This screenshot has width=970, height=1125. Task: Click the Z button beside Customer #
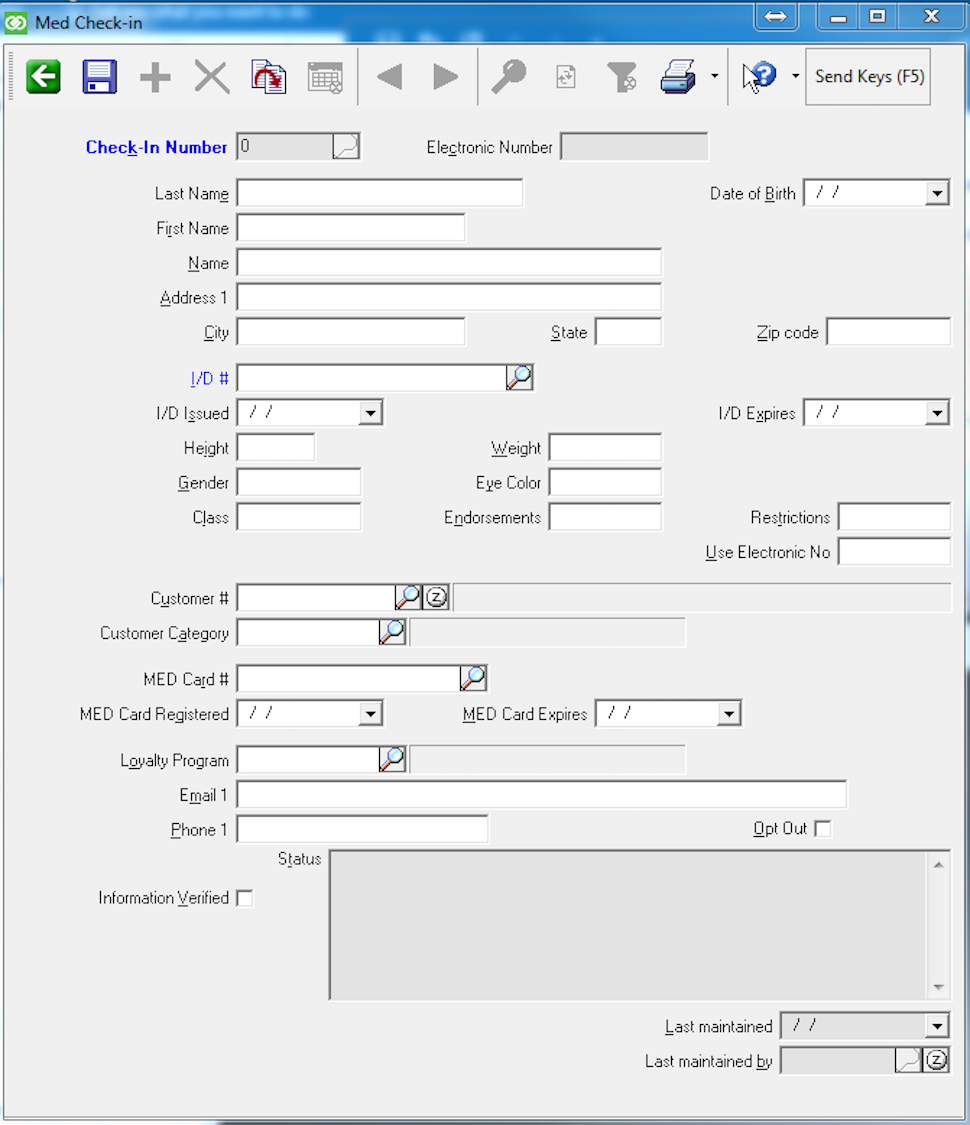437,598
